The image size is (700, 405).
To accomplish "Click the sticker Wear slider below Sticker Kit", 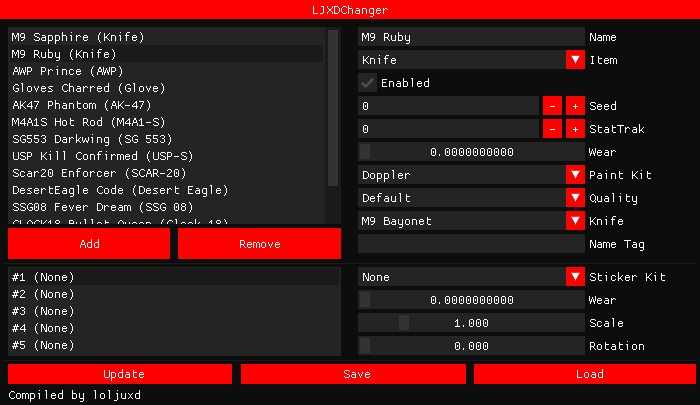I will 471,300.
